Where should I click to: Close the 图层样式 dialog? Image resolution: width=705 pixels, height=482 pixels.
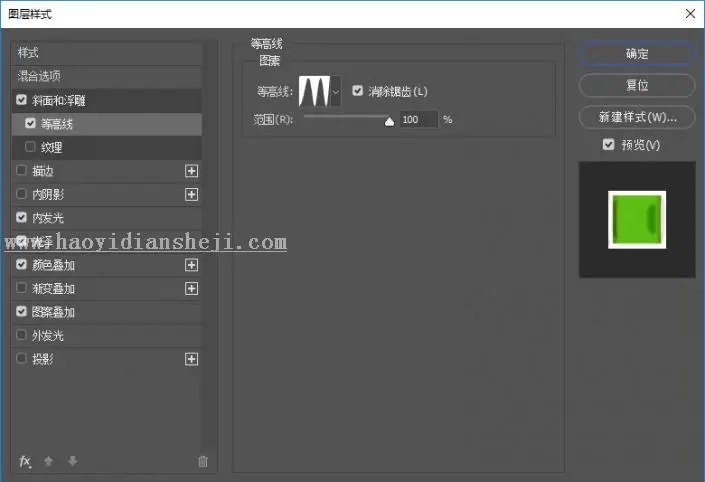(691, 13)
